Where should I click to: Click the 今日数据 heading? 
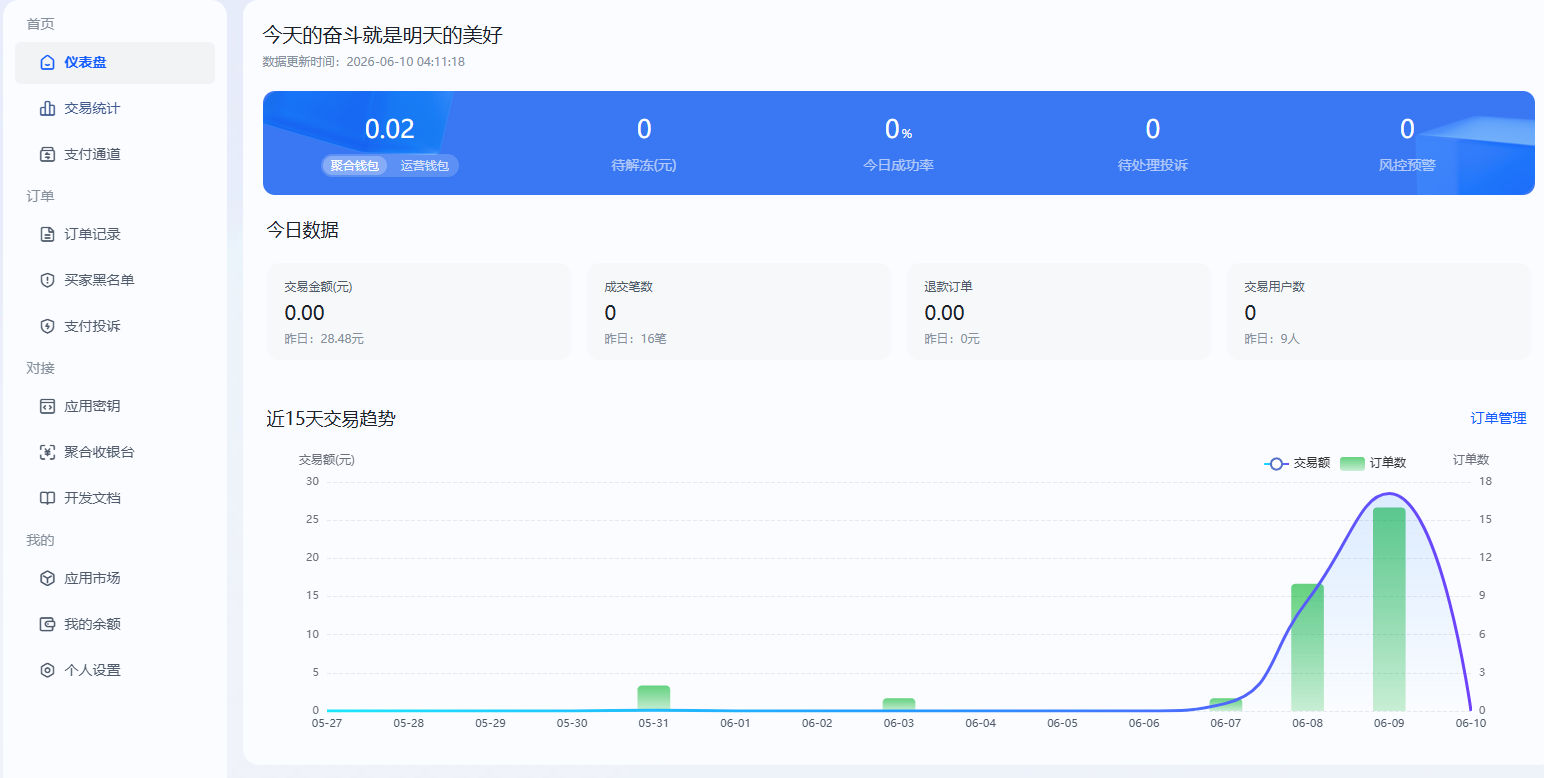pos(302,230)
